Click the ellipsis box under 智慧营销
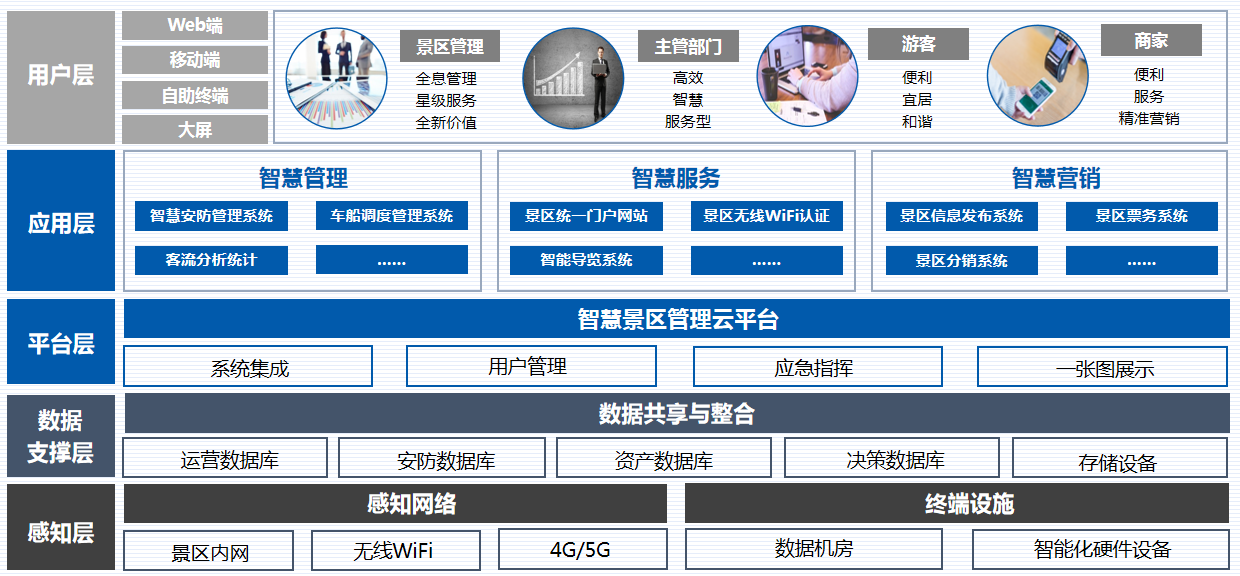This screenshot has width=1240, height=576. (x=1142, y=261)
